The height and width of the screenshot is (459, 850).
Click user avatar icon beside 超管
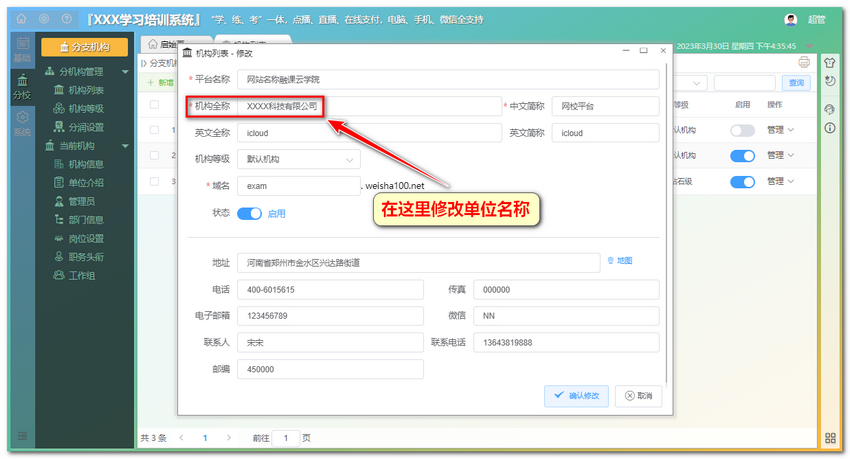click(x=791, y=20)
